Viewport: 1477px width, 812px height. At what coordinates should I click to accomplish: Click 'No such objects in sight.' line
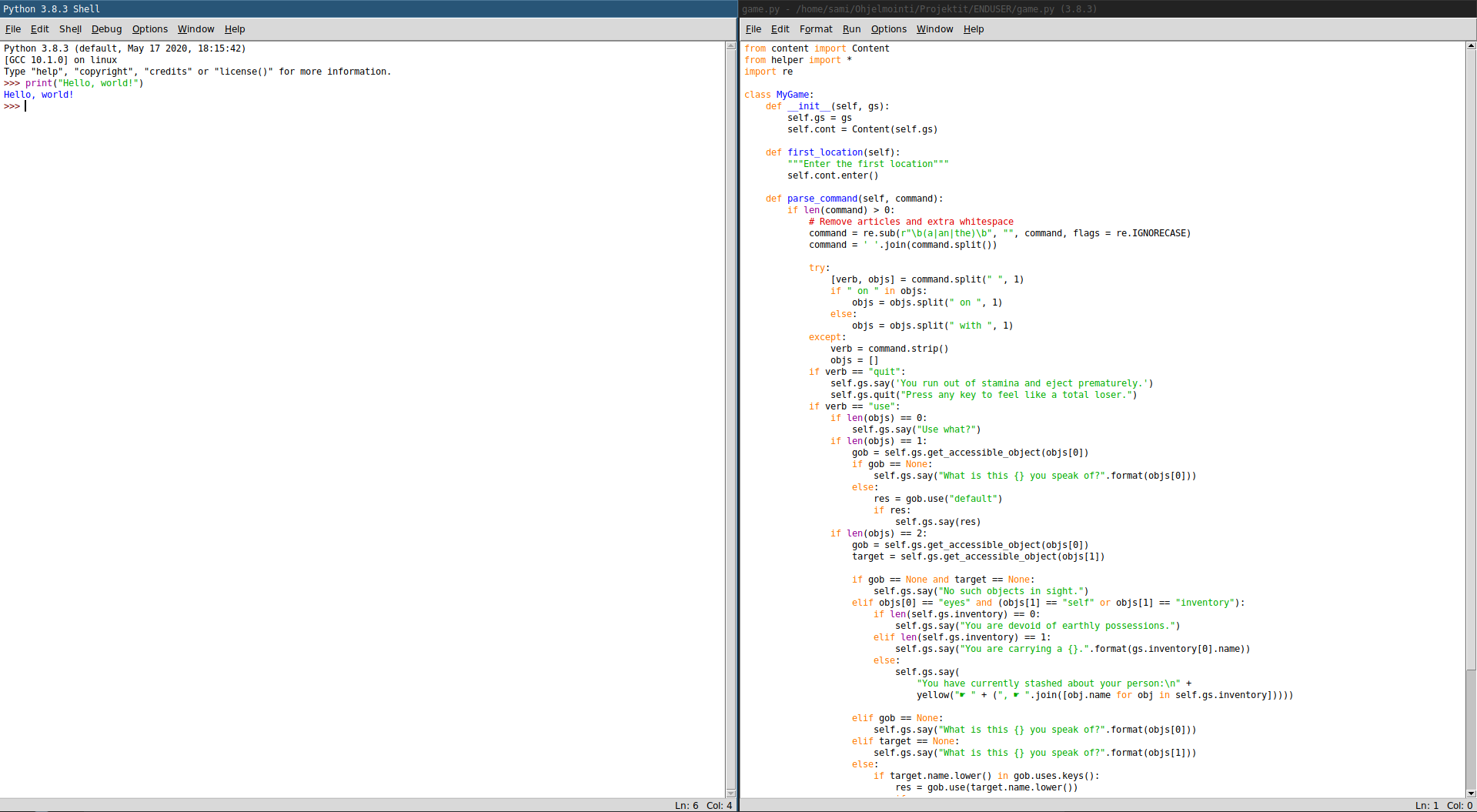[981, 591]
